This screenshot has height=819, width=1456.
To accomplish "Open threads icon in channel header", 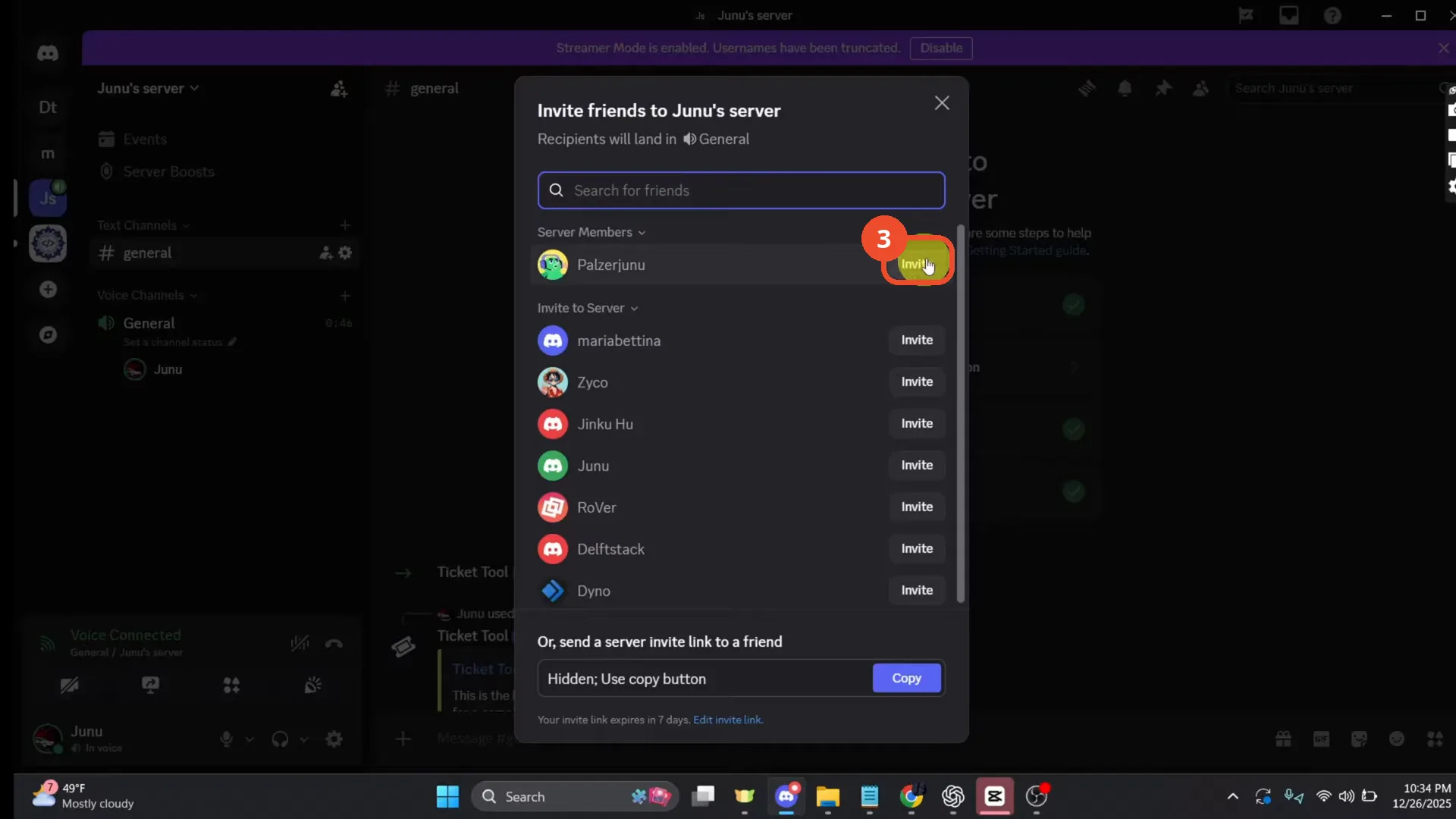I will point(1087,89).
